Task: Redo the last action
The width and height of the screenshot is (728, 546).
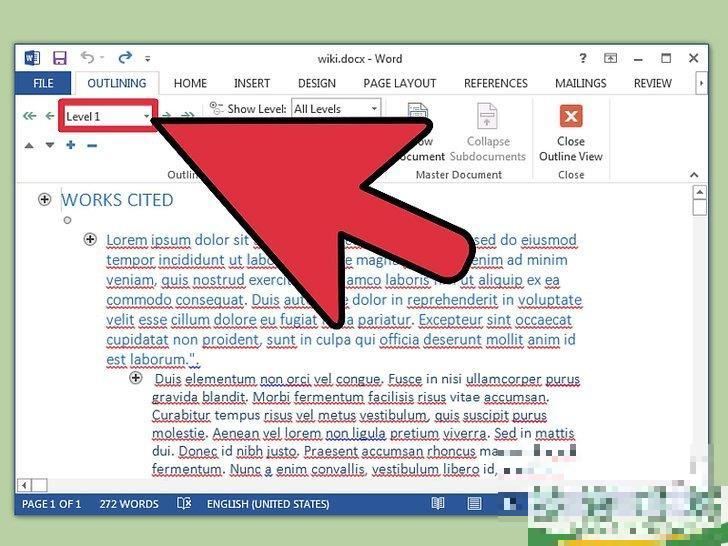Action: tap(125, 58)
